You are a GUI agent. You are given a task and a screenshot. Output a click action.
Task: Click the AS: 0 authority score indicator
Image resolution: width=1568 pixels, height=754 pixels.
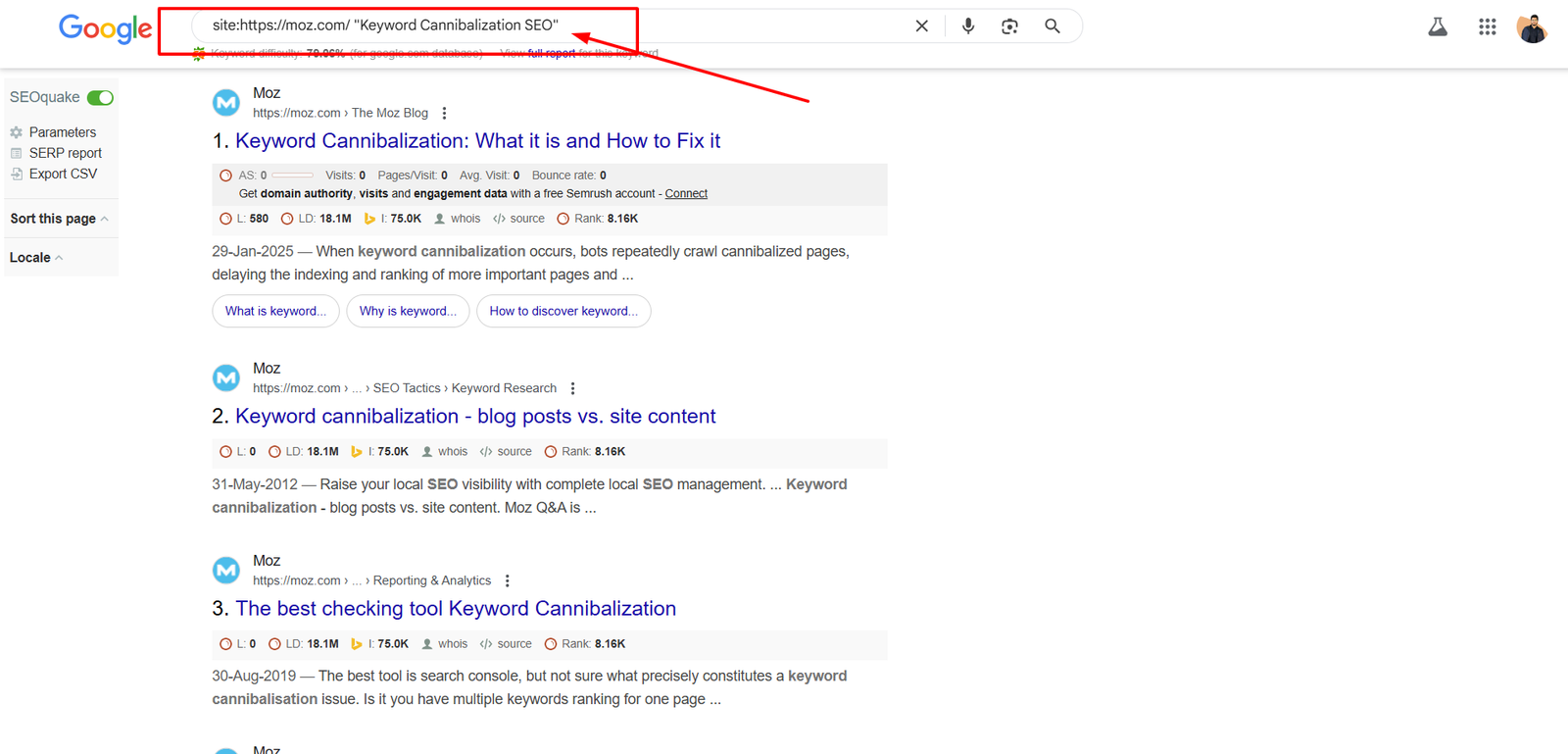point(266,176)
